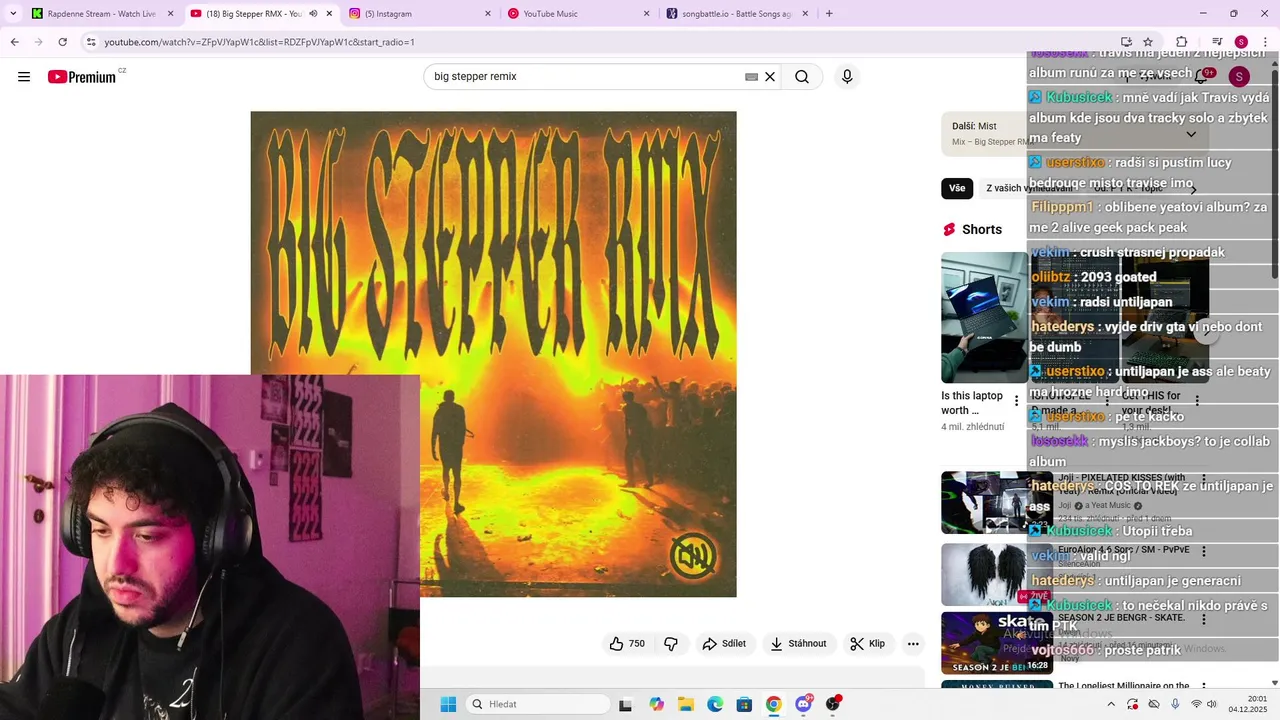Go to the YouTube Premium home logo

82,77
